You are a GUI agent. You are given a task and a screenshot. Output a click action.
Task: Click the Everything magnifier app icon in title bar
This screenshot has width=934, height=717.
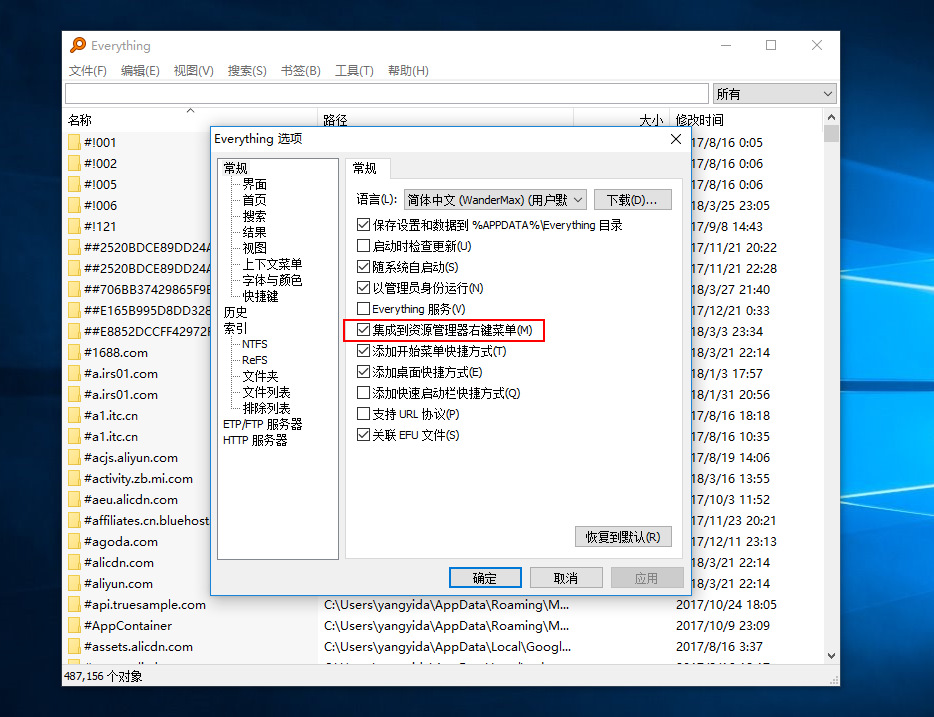click(x=77, y=45)
